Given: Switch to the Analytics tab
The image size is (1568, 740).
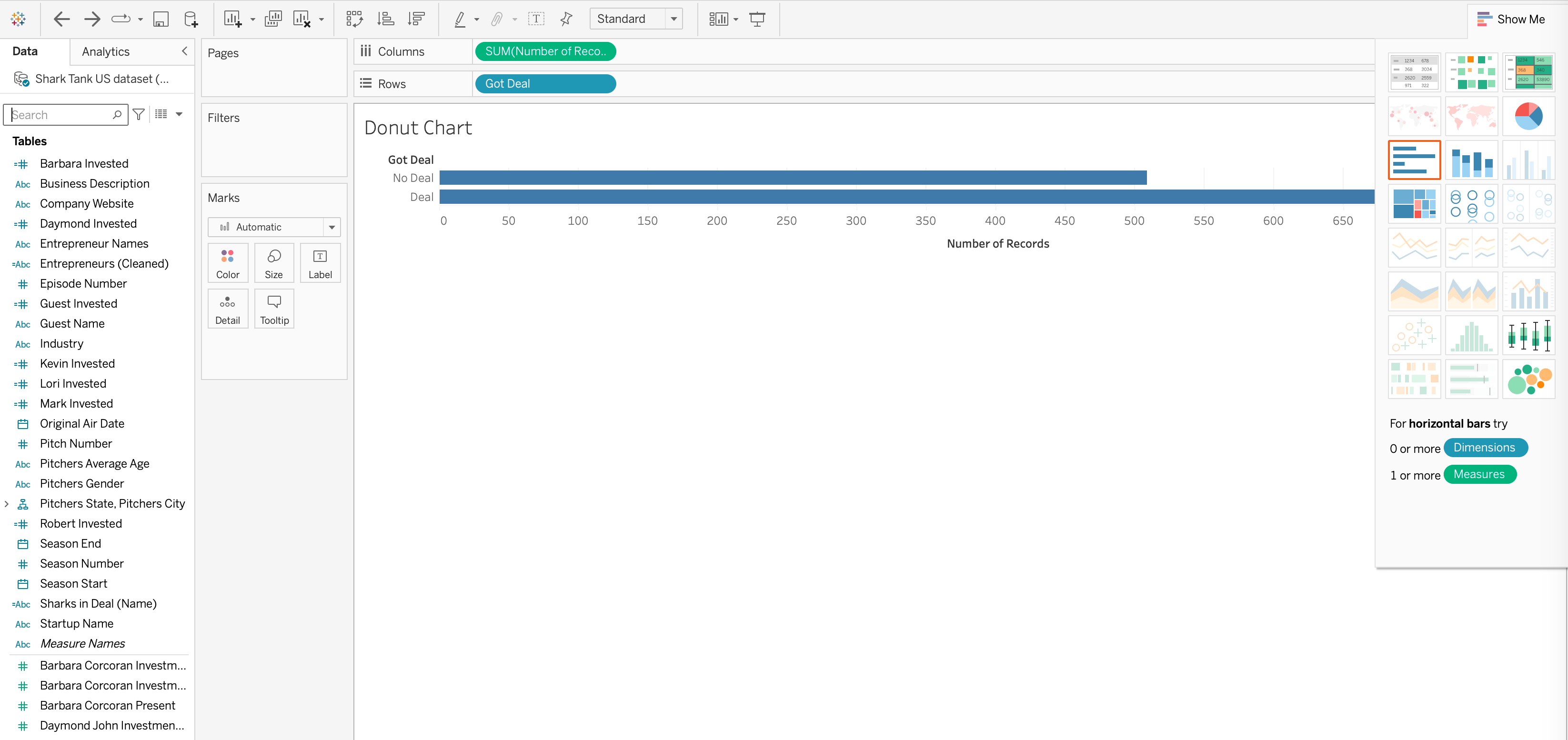Looking at the screenshot, I should (105, 52).
